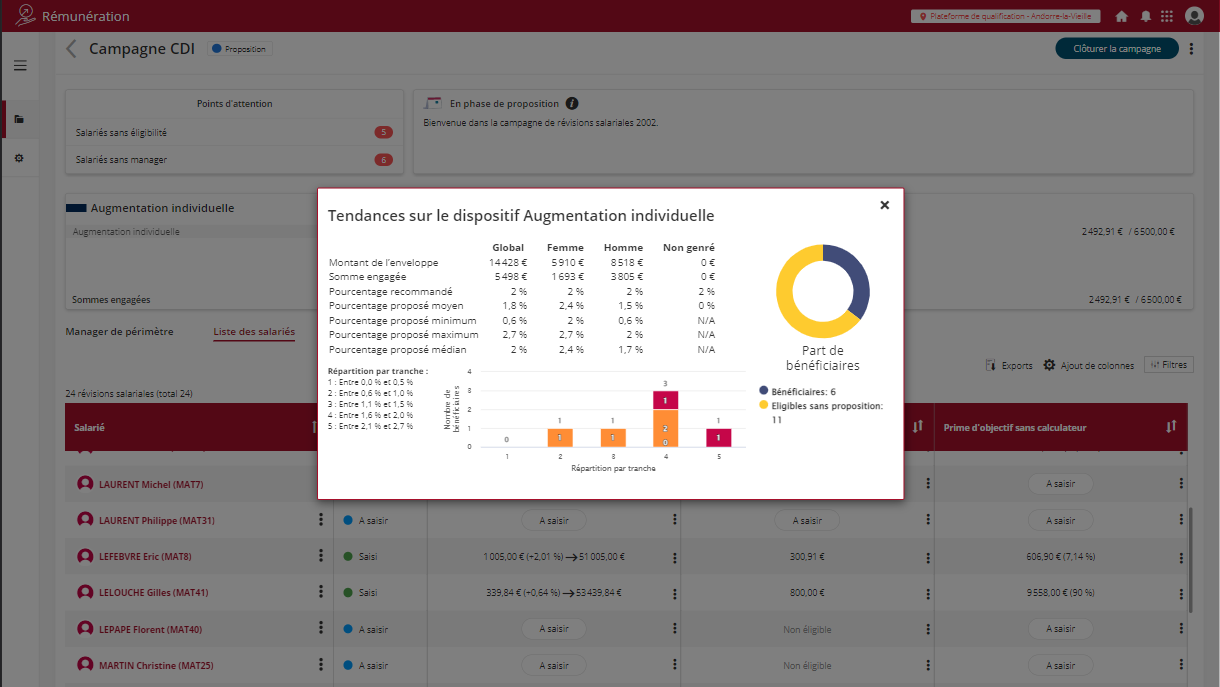The height and width of the screenshot is (687, 1220).
Task: Click info icon beside En phase de proposition
Action: click(x=572, y=103)
